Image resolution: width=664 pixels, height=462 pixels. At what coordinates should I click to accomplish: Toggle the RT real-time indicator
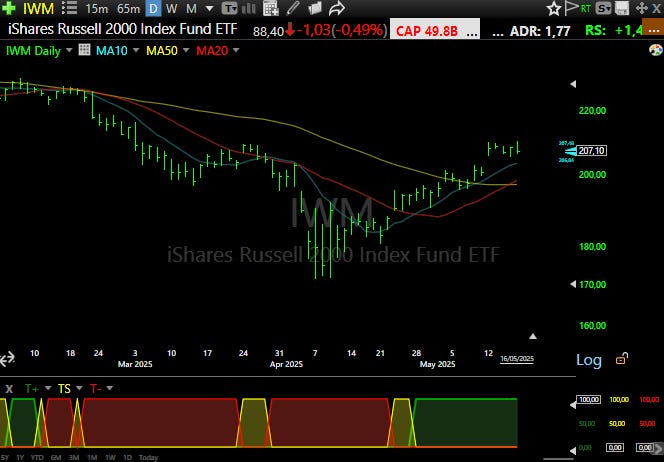586,8
